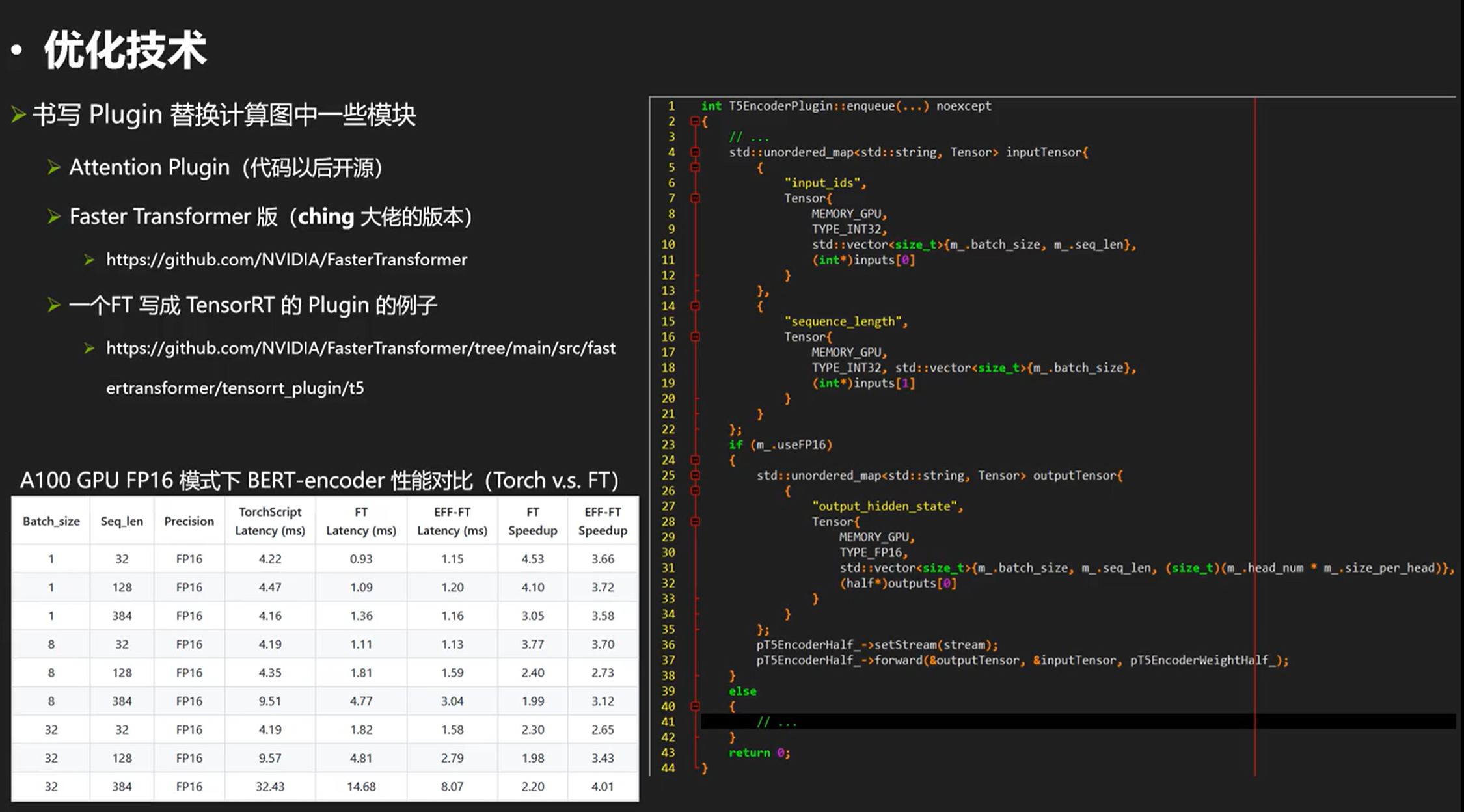Click the table cell '4.53'

533,559
